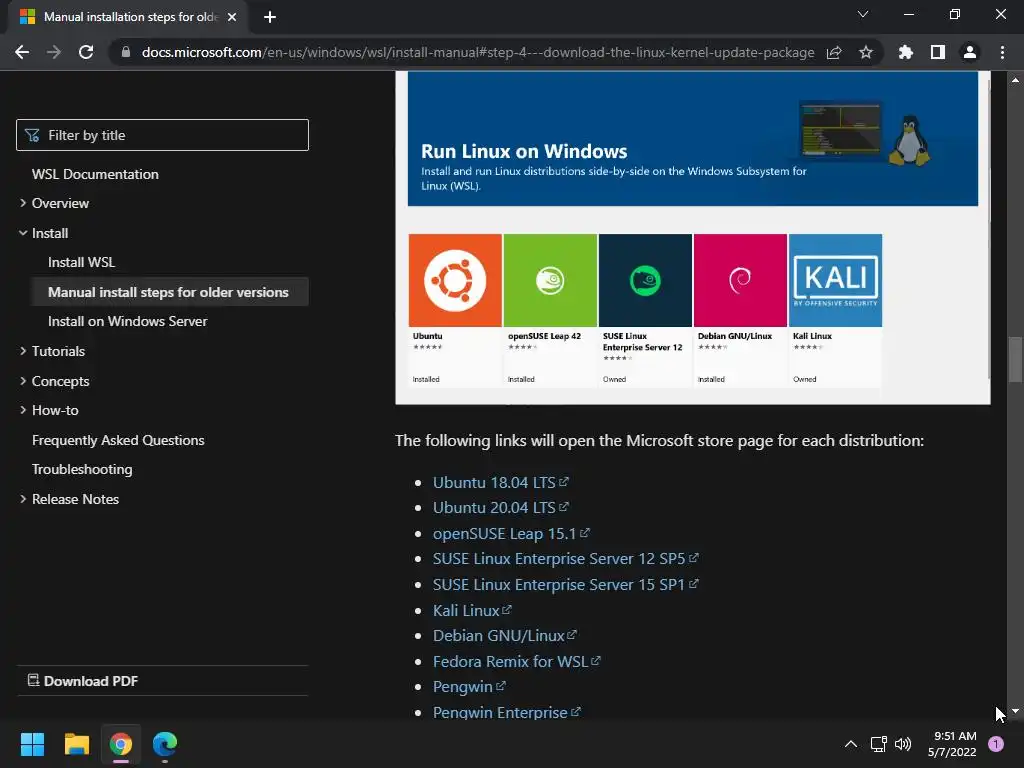Screen dimensions: 1024x768
Task: Bookmark this page with the star
Action: [866, 52]
